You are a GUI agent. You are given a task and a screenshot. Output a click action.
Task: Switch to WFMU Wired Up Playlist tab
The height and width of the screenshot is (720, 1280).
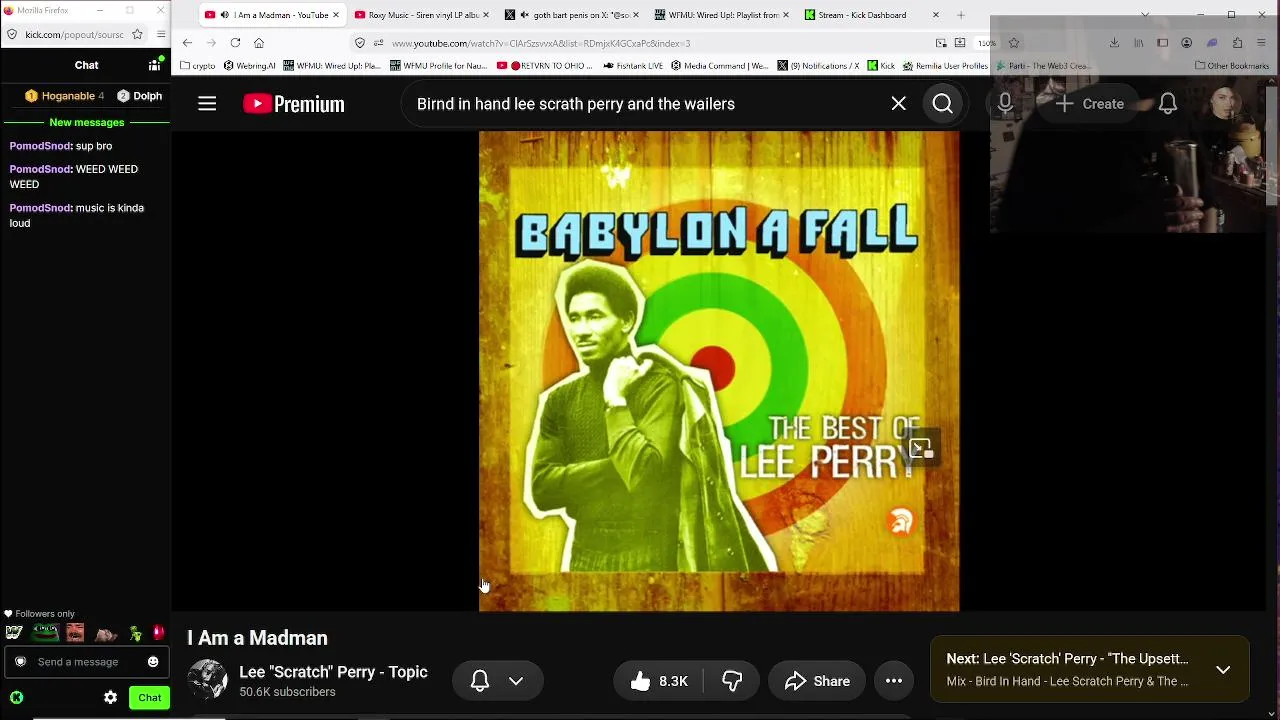pyautogui.click(x=721, y=15)
